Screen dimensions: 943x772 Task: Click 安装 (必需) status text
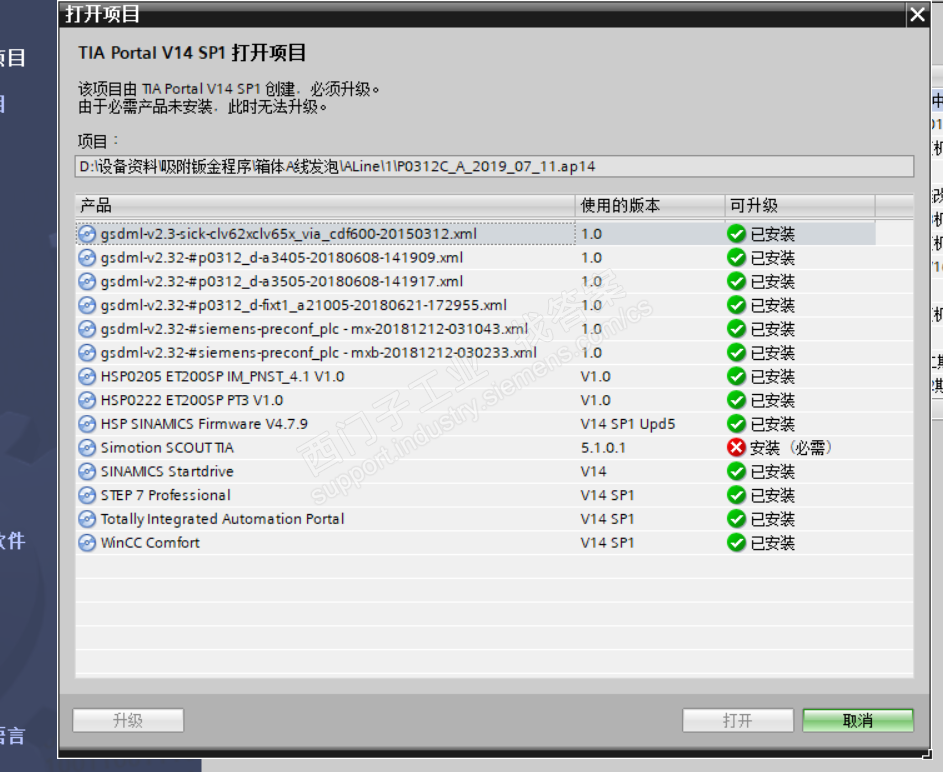[791, 448]
